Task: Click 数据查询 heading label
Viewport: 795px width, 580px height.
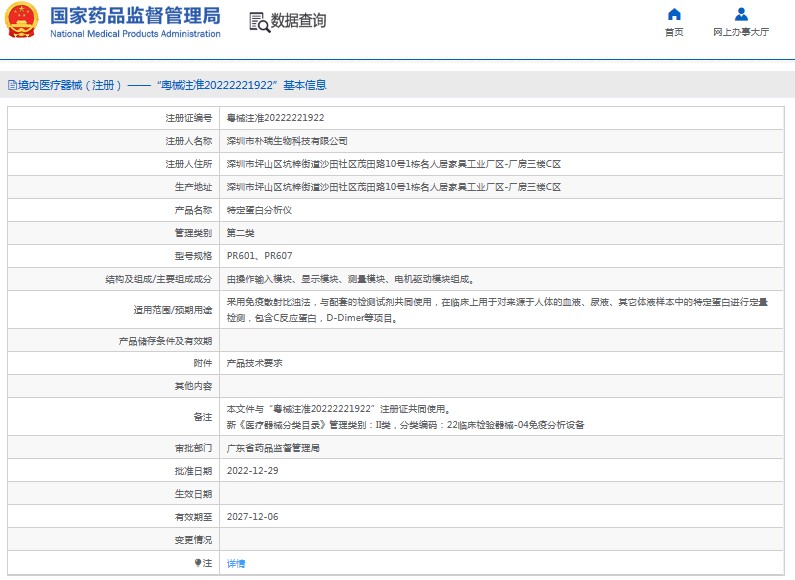Action: point(299,21)
